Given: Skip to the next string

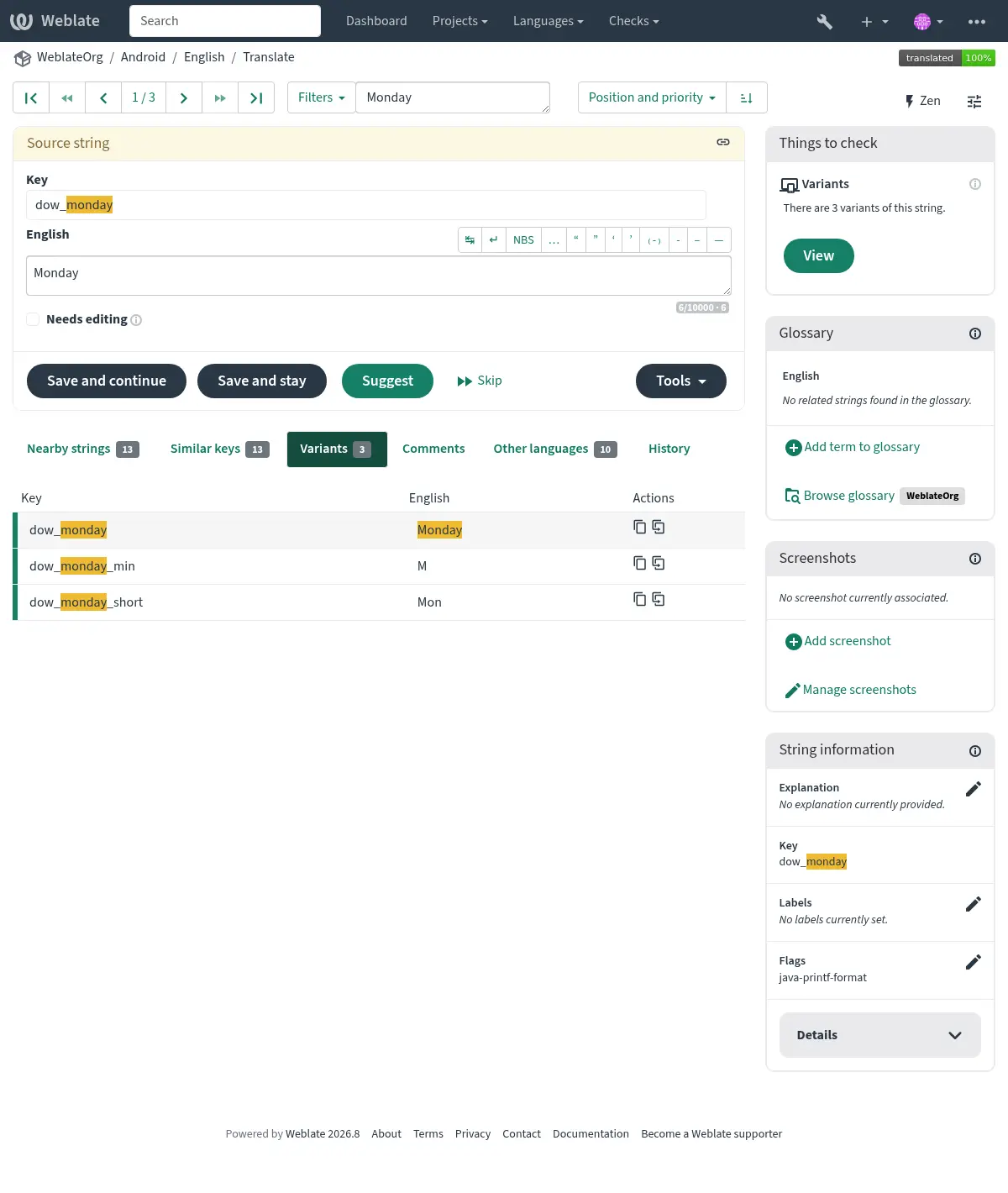Looking at the screenshot, I should [x=480, y=381].
